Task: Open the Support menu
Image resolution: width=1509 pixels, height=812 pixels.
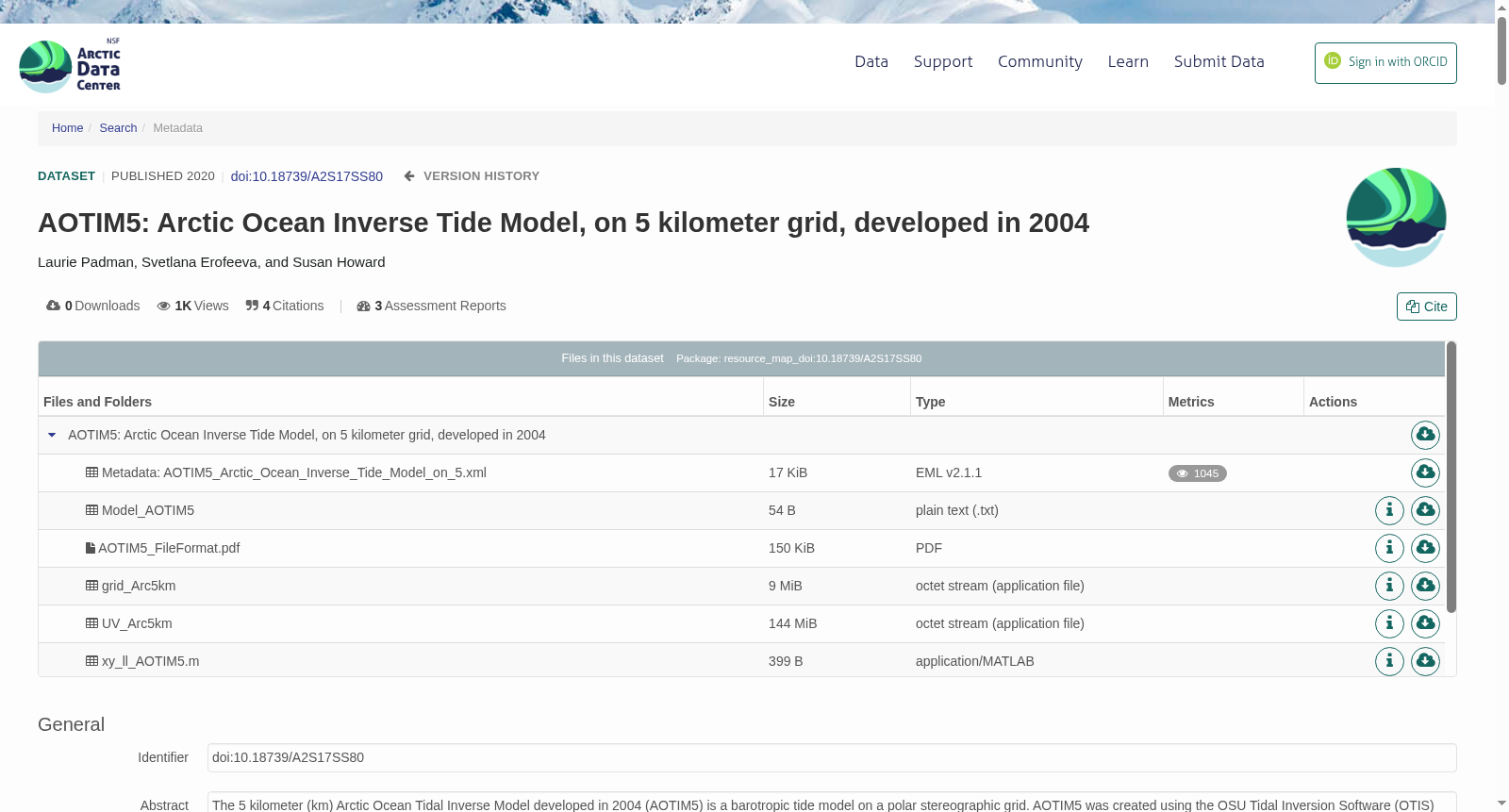Action: coord(943,61)
